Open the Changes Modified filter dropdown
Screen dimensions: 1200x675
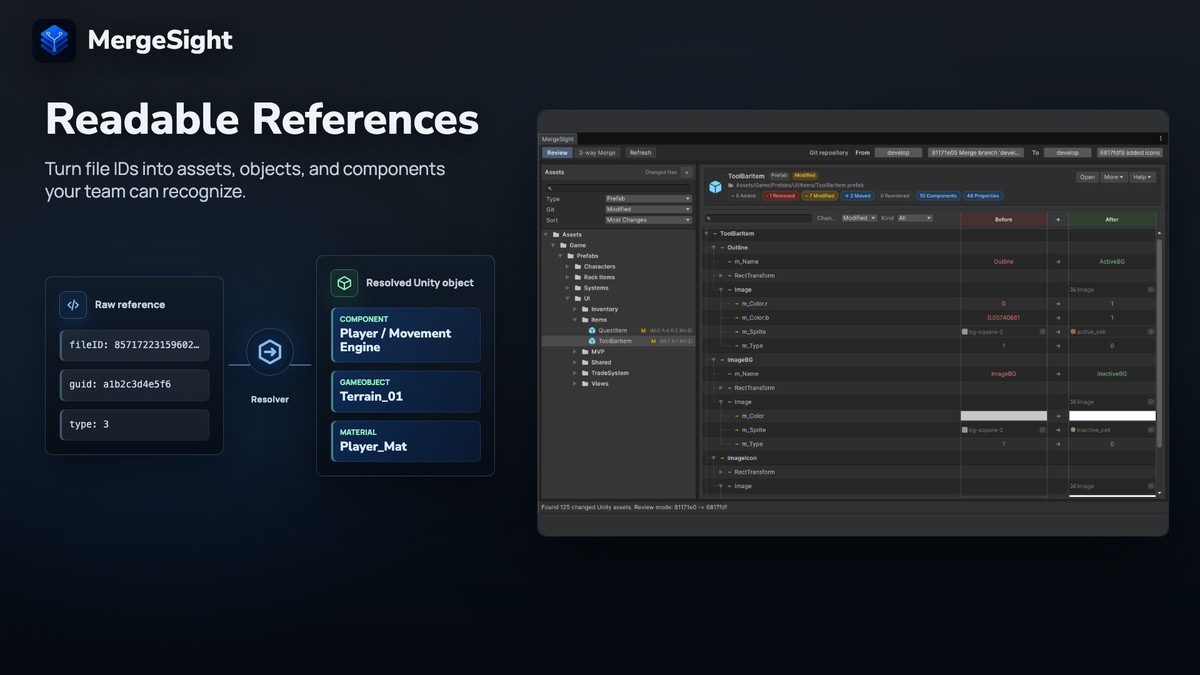(x=859, y=218)
